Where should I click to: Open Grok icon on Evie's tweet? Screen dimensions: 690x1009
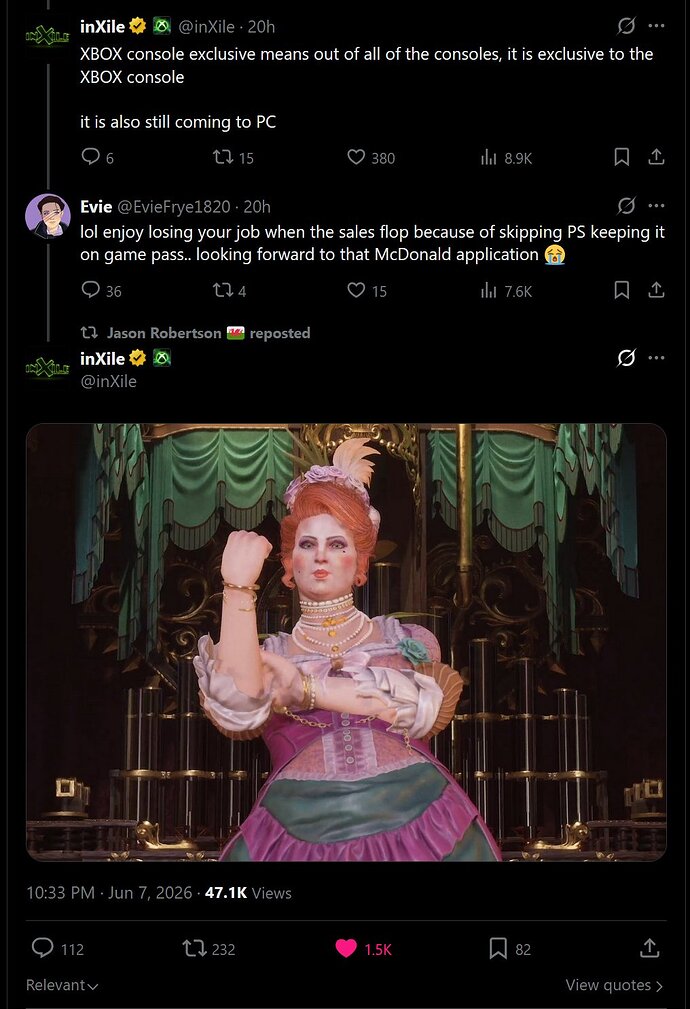pyautogui.click(x=626, y=206)
